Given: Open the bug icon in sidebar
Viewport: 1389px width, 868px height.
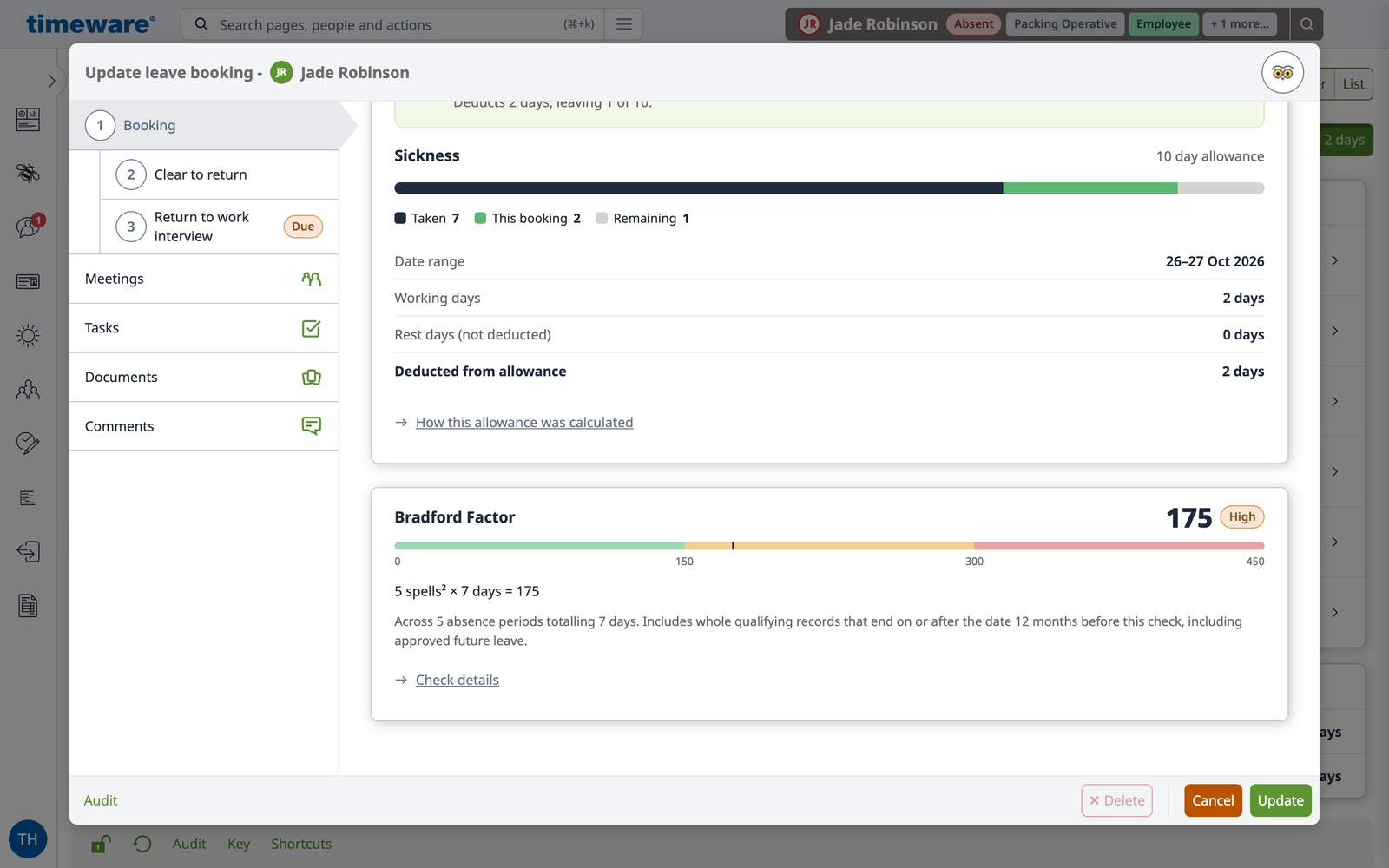Looking at the screenshot, I should 28,173.
